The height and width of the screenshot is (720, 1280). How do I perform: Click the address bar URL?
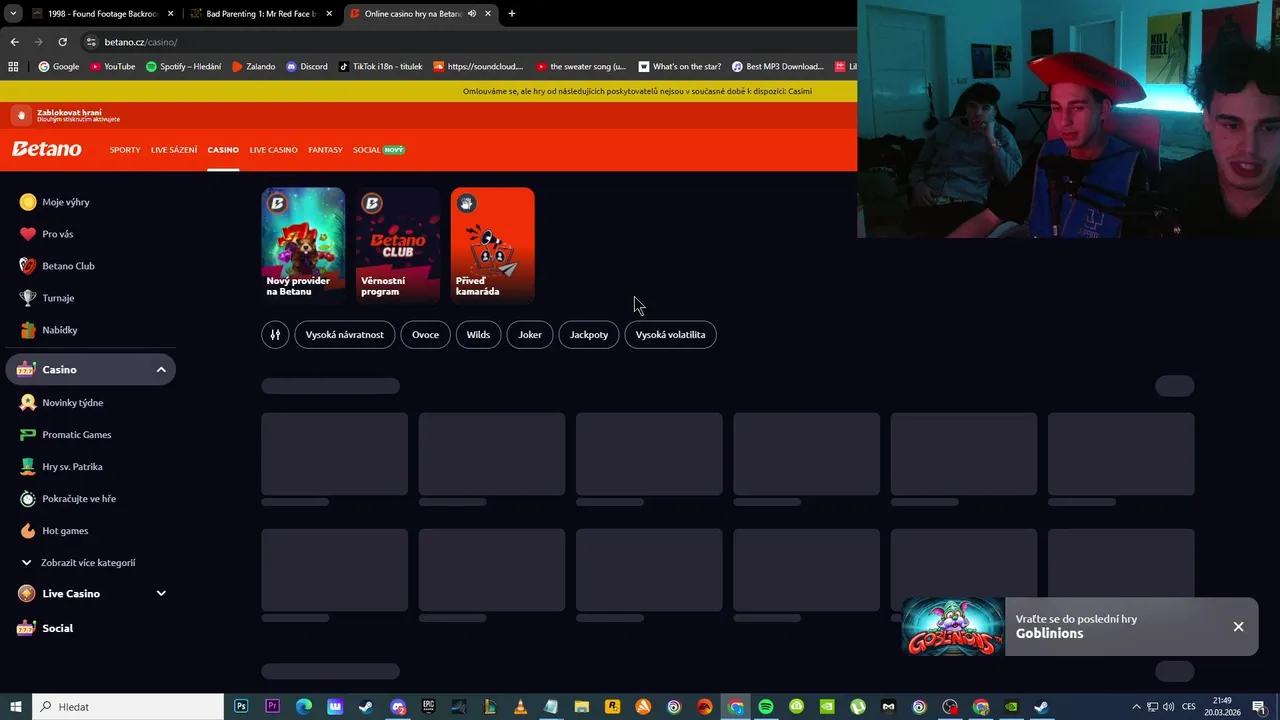tap(141, 42)
